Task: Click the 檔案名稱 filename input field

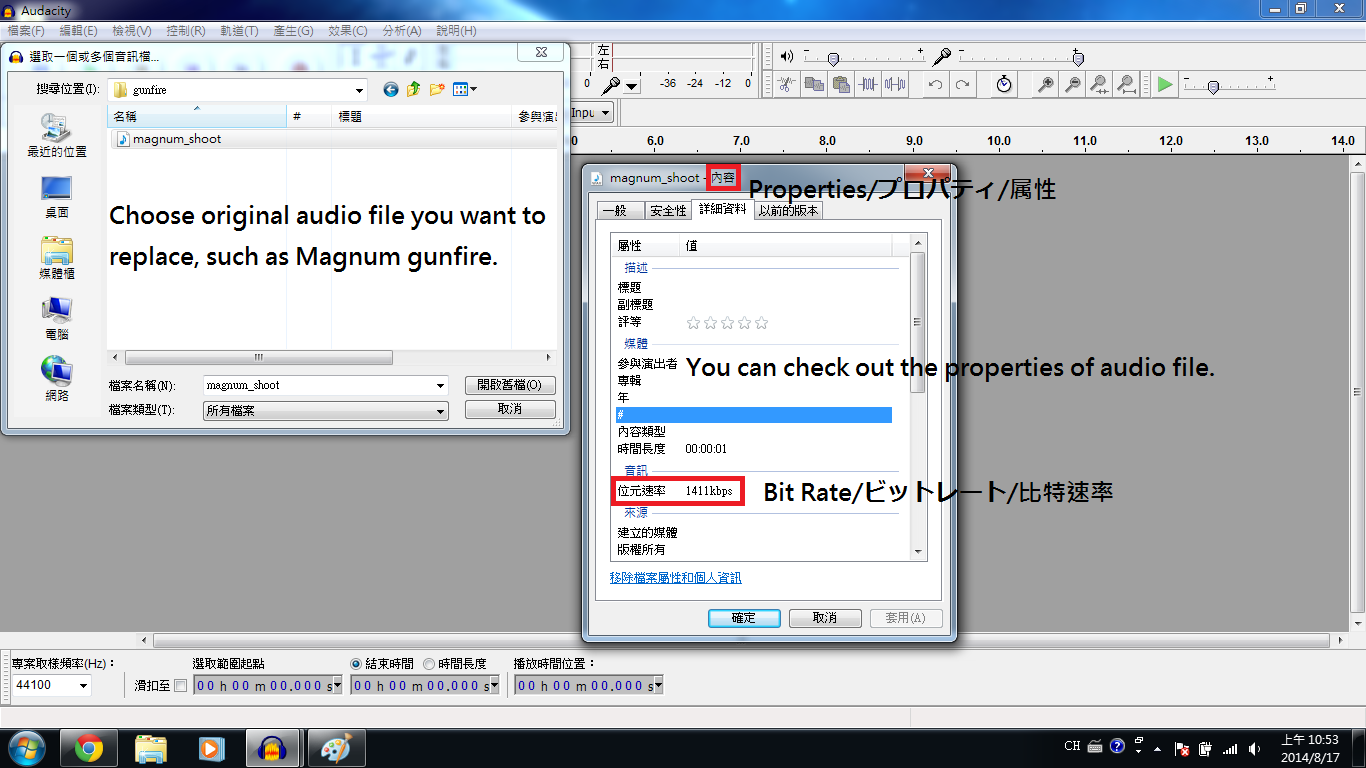Action: (317, 386)
